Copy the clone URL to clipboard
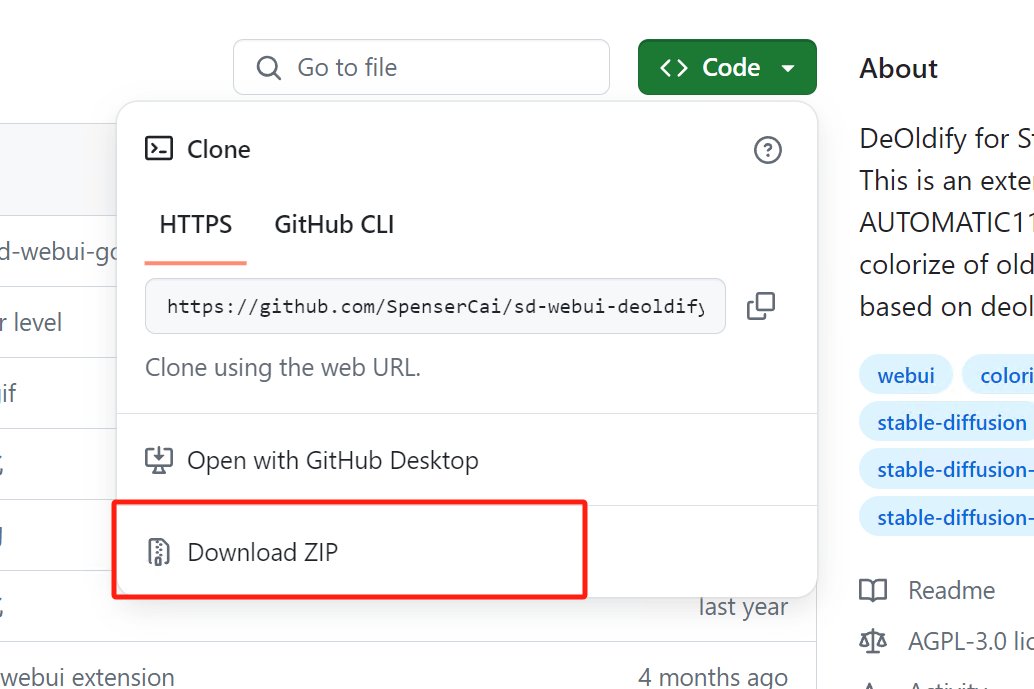This screenshot has width=1034, height=689. coord(761,307)
